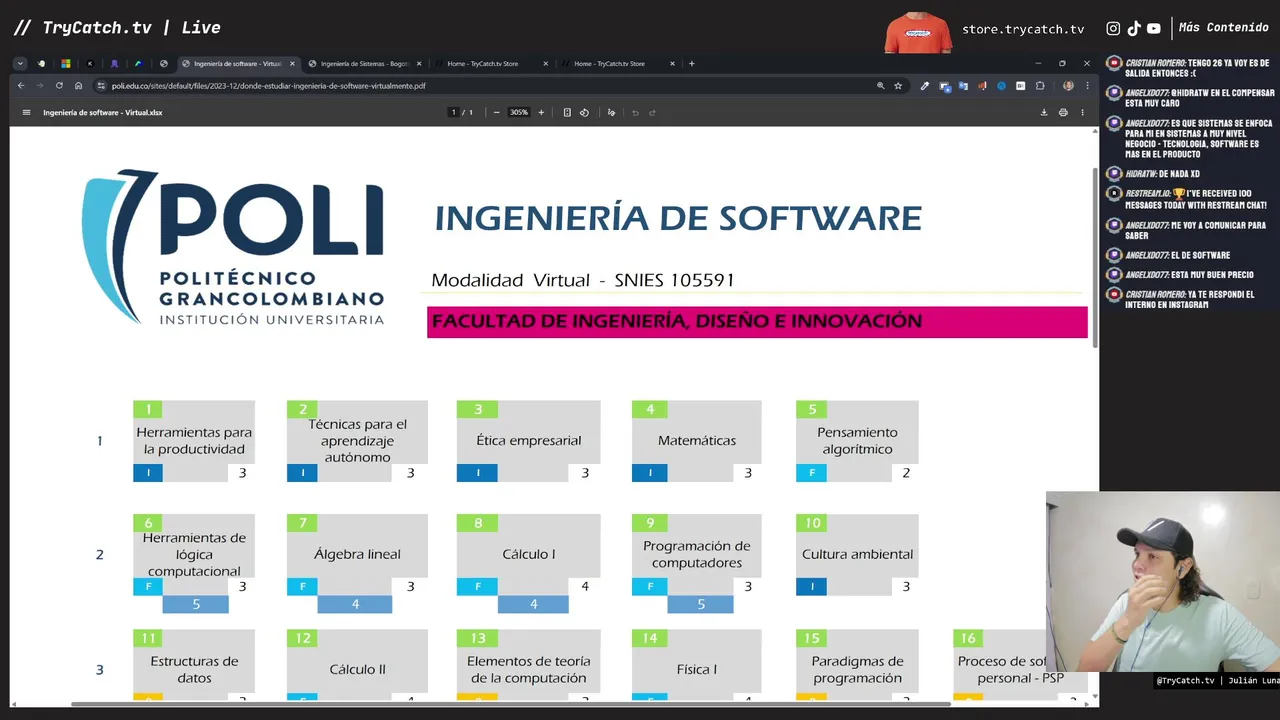1280x720 pixels.
Task: Click the pink Facultad de Ingeniería banner
Action: [757, 322]
